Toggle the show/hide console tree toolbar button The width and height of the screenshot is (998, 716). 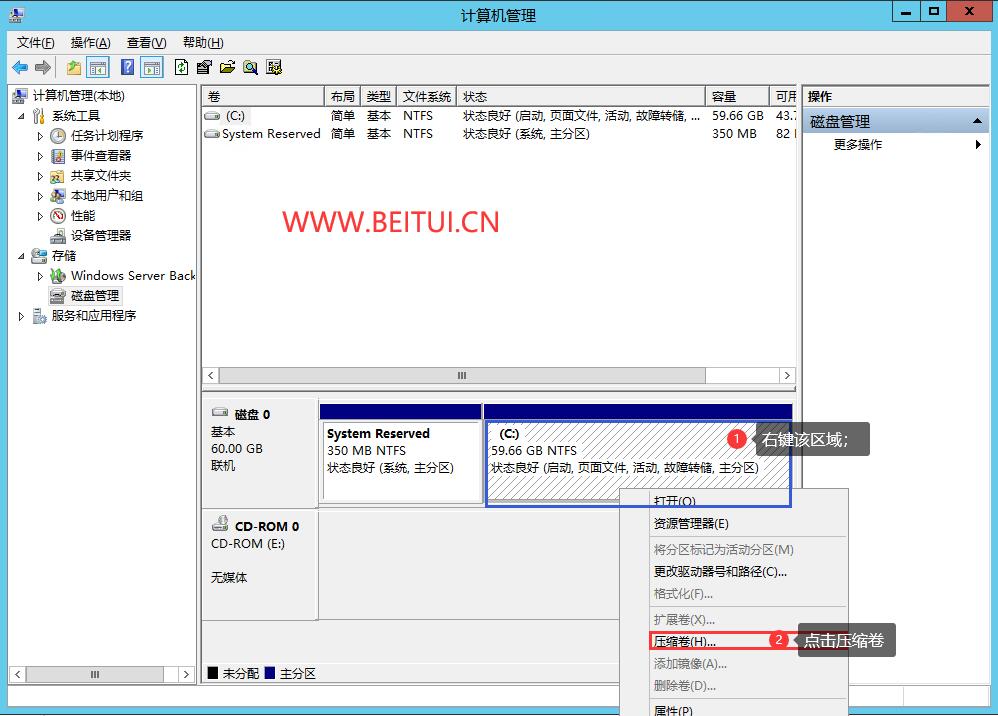[x=98, y=67]
